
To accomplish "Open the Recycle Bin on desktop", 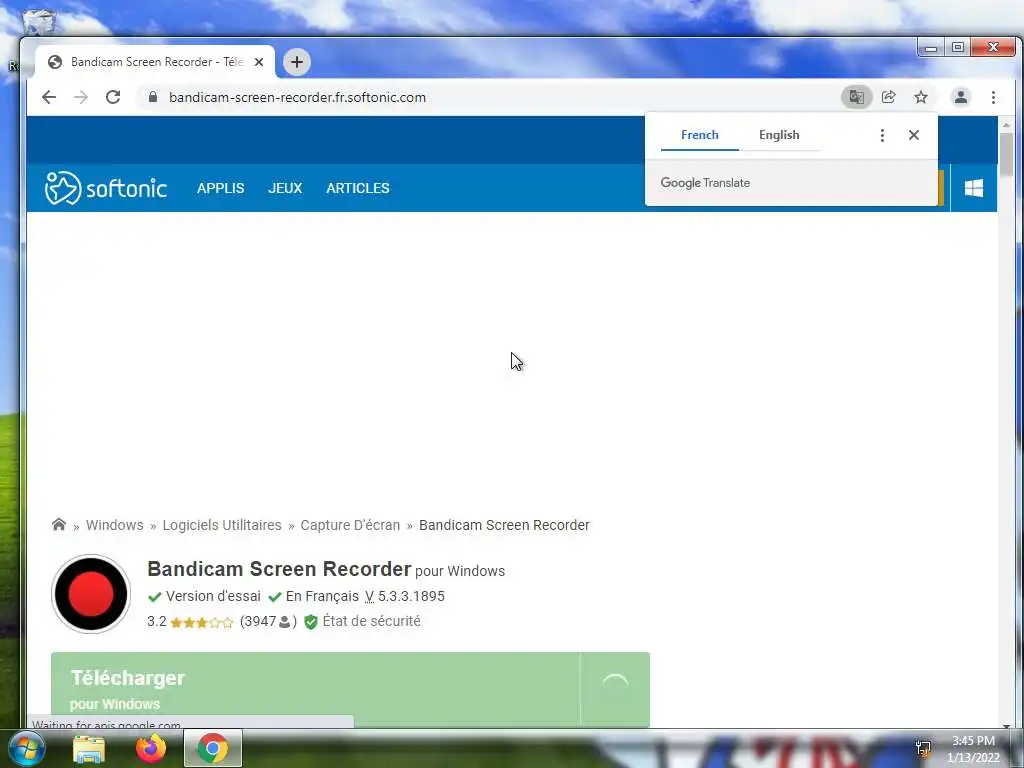I will pyautogui.click(x=39, y=21).
